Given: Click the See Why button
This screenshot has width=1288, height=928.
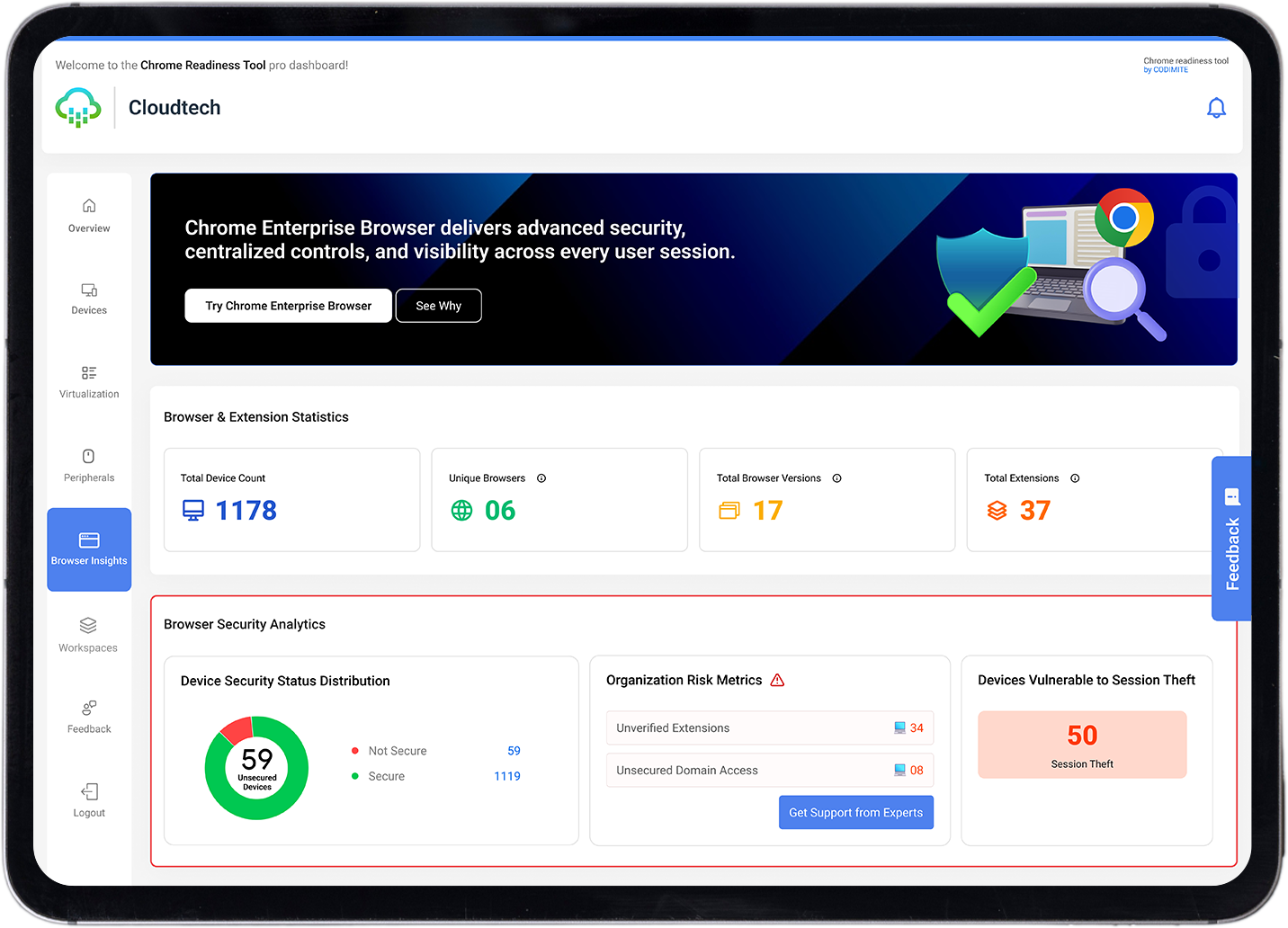Looking at the screenshot, I should click(x=439, y=306).
